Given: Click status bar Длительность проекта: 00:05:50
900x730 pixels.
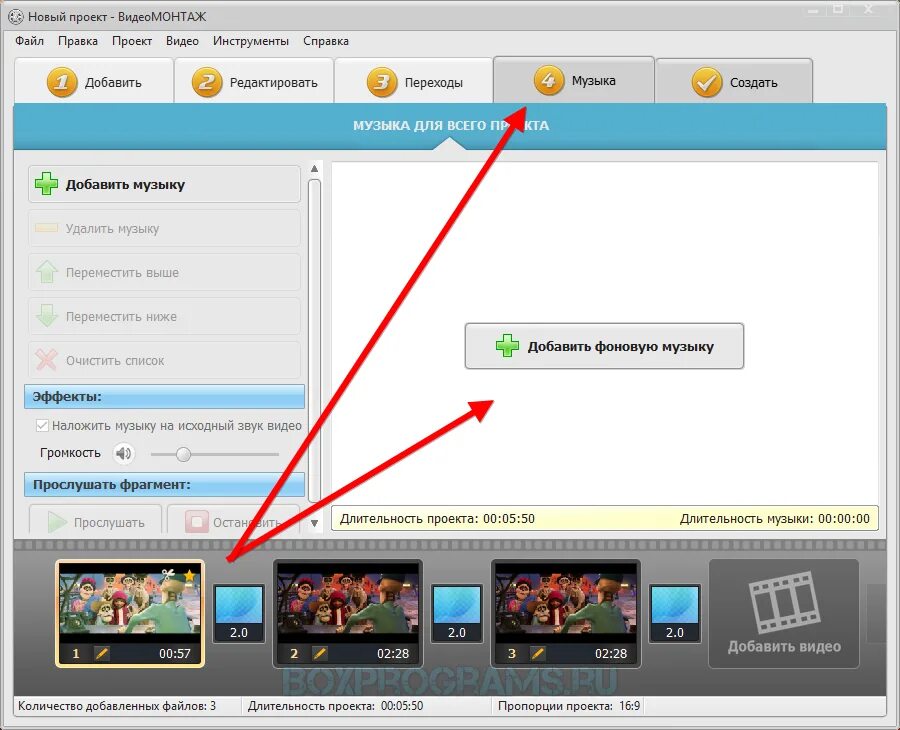Looking at the screenshot, I should pyautogui.click(x=336, y=706).
